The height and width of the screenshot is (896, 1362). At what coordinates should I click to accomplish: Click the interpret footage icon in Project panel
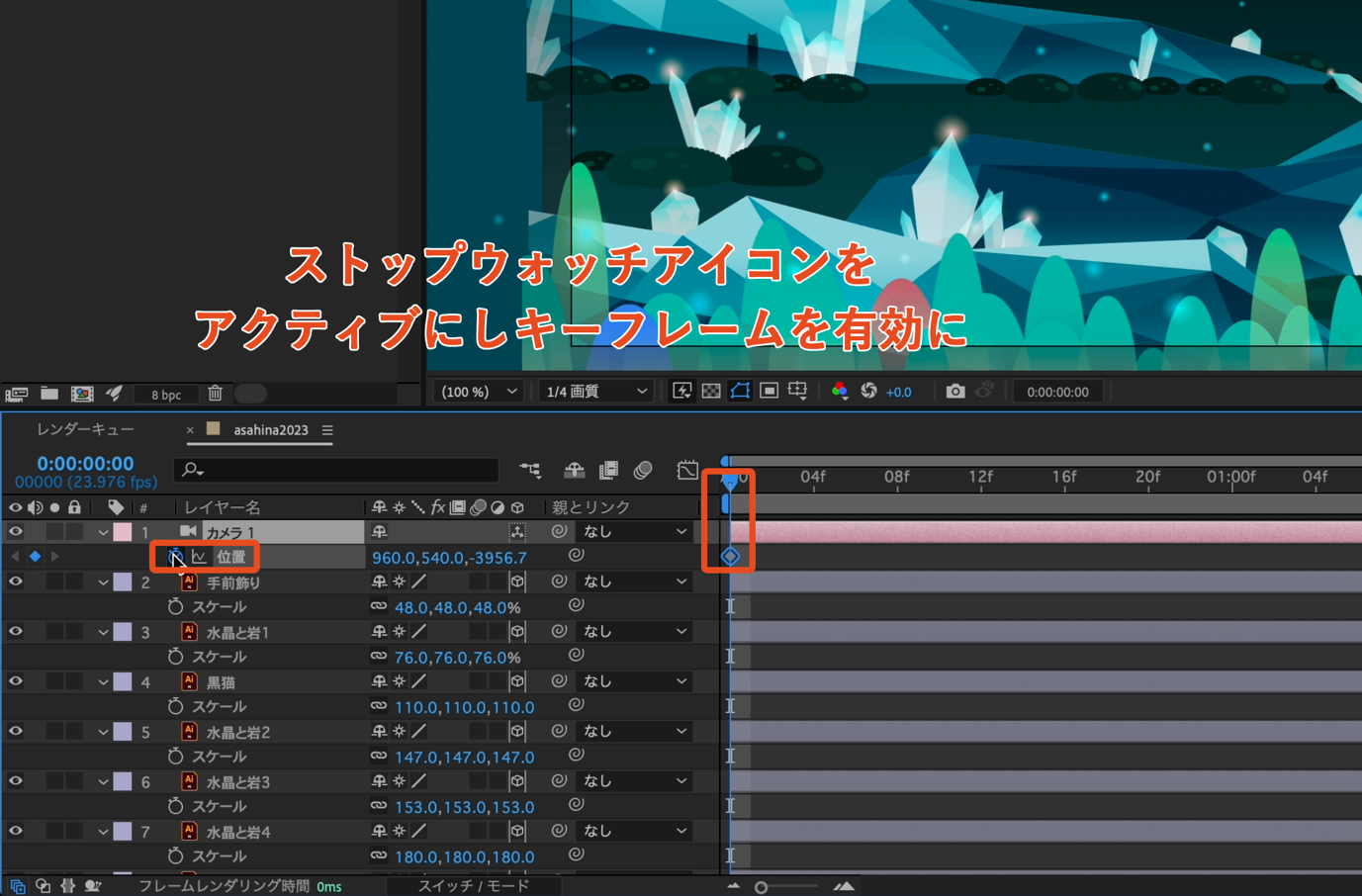coord(17,394)
